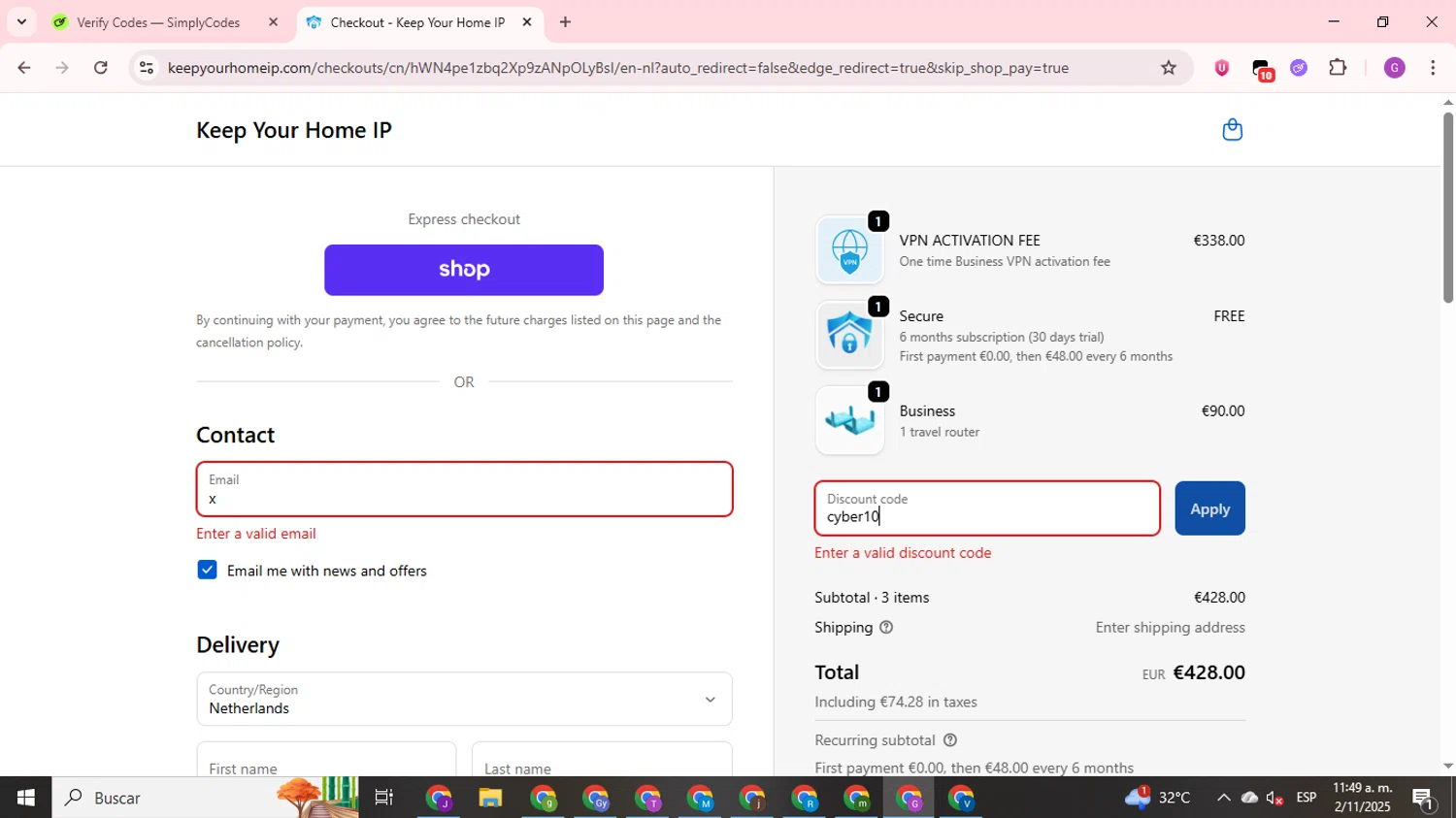Viewport: 1456px width, 818px height.
Task: Bookmark this page with the star icon
Action: pos(1169,68)
